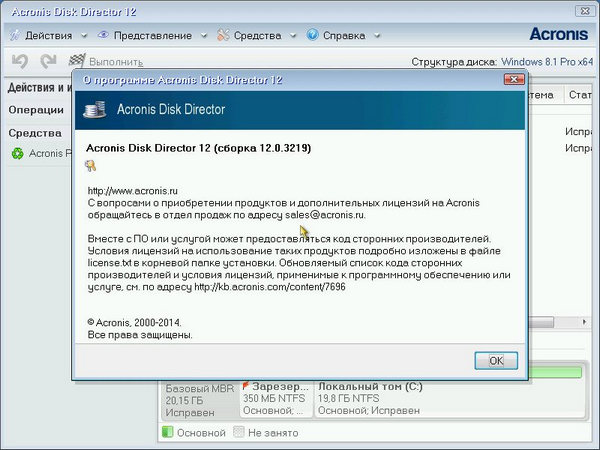
Task: Expand the dropdown arrow after Справка
Action: pos(376,36)
